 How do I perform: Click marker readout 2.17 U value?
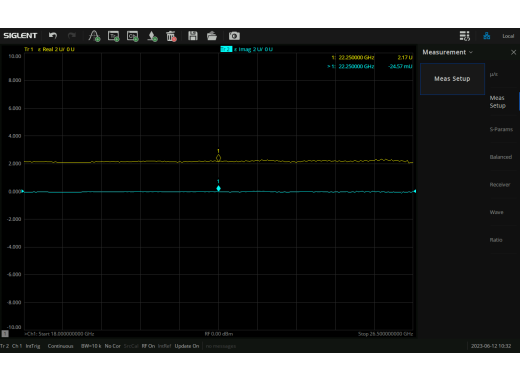coord(405,58)
